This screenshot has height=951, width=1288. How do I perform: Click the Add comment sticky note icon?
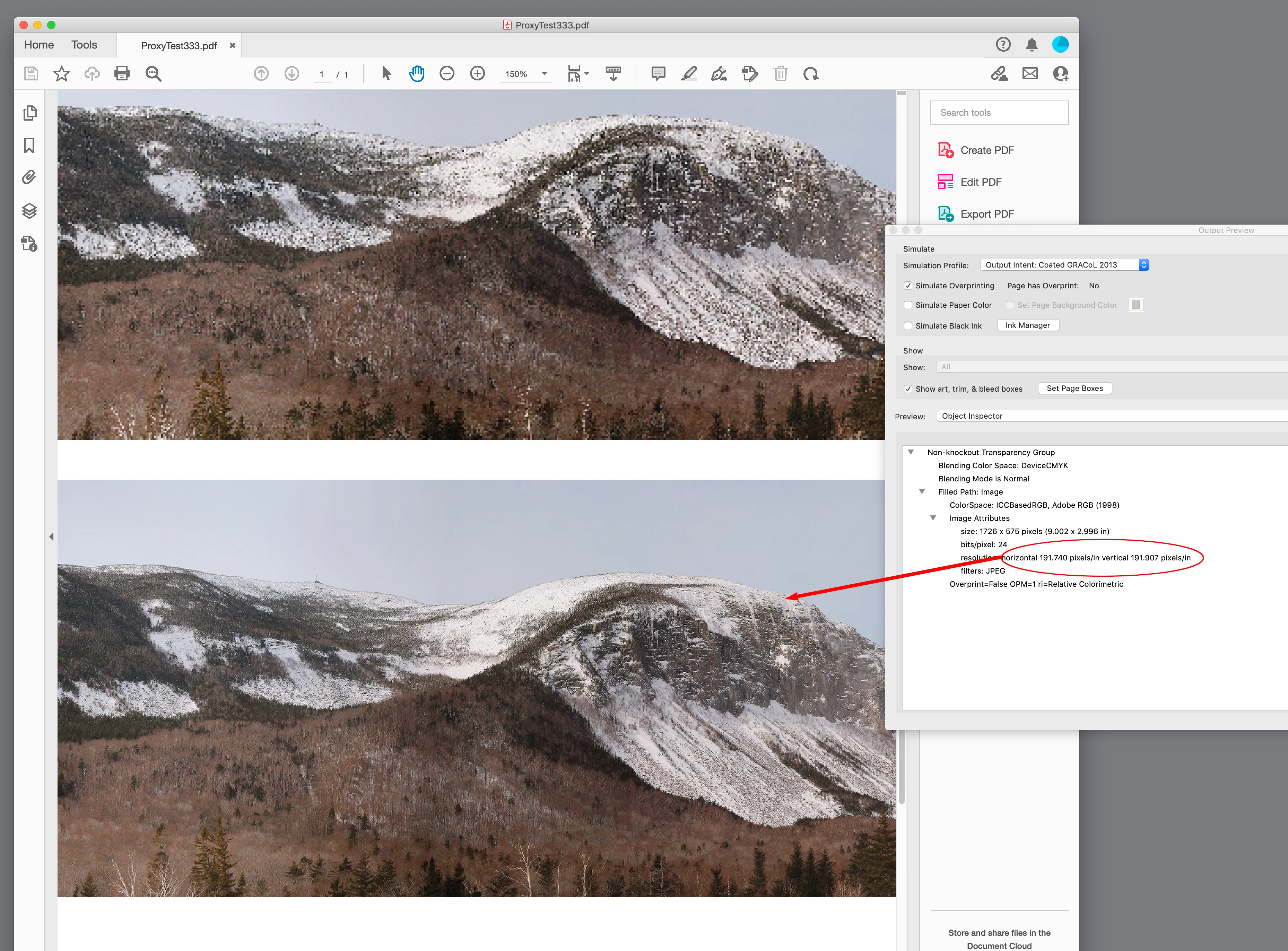point(658,74)
